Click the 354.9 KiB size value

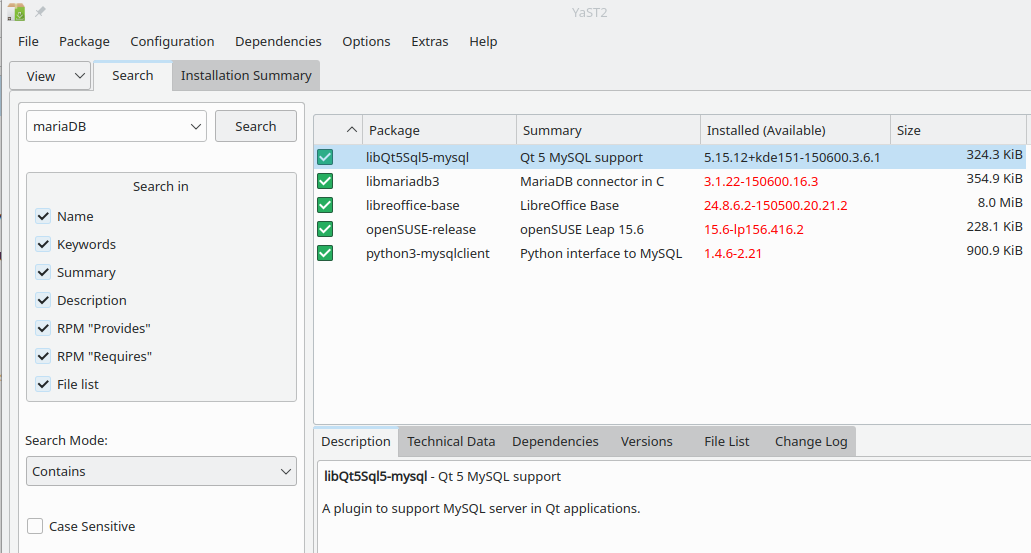click(x=994, y=178)
